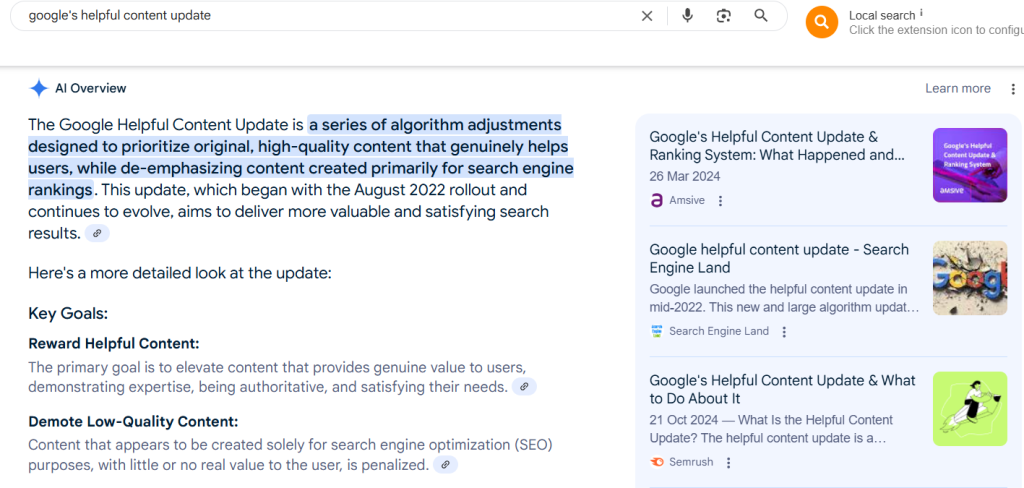This screenshot has height=488, width=1024.
Task: Click the purple Amsive article thumbnail
Action: (x=970, y=165)
